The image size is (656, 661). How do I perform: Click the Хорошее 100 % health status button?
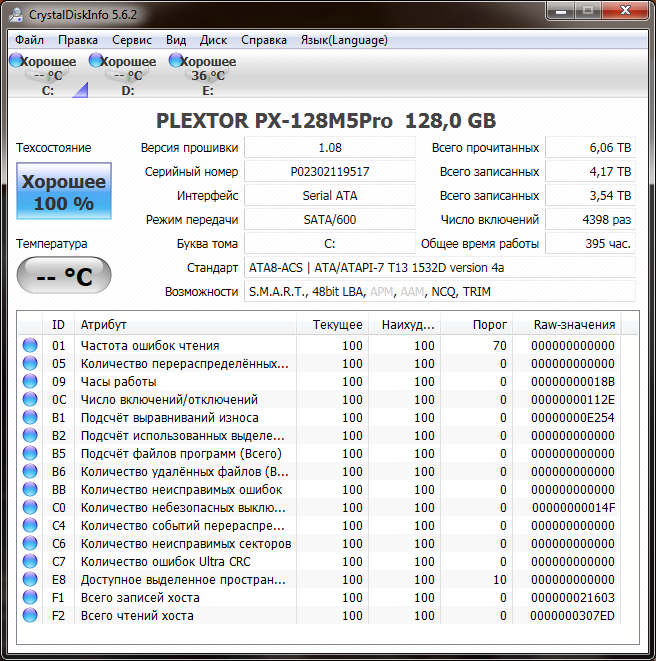pyautogui.click(x=64, y=191)
